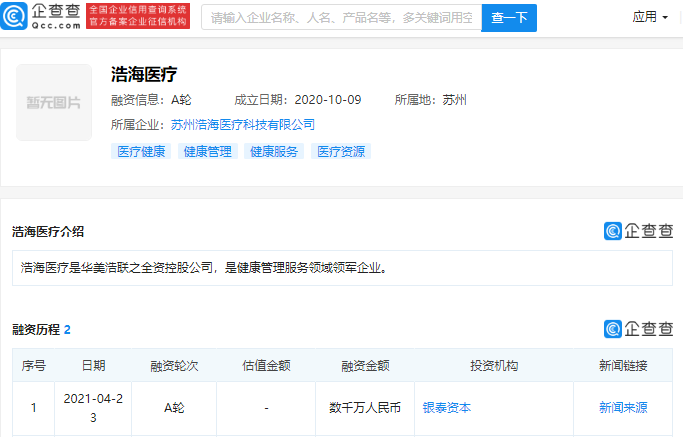The image size is (683, 437).
Task: Click the 融资信息 A轮 text
Action: pos(151,100)
